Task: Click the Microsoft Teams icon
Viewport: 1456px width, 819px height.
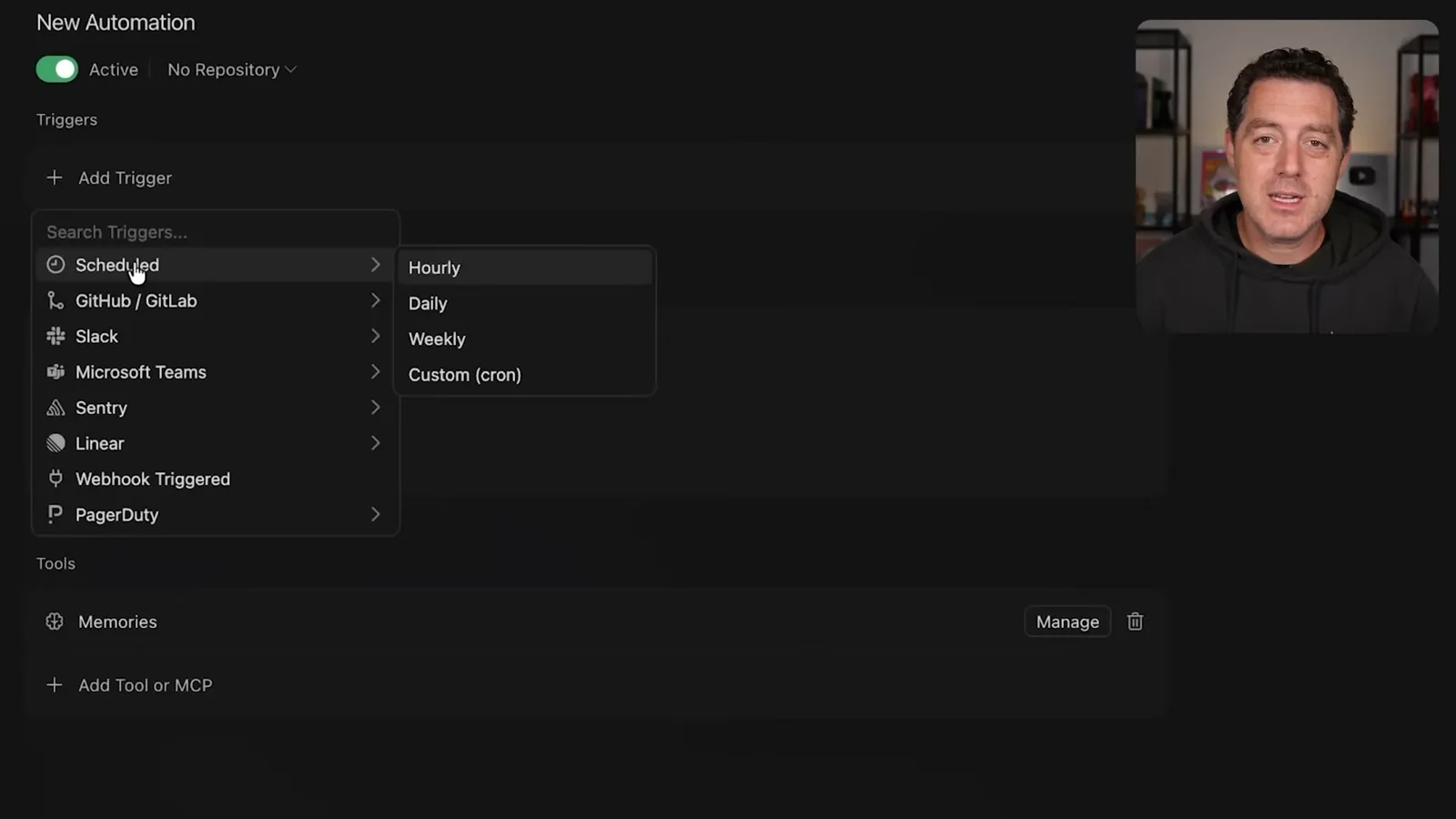Action: [x=56, y=371]
